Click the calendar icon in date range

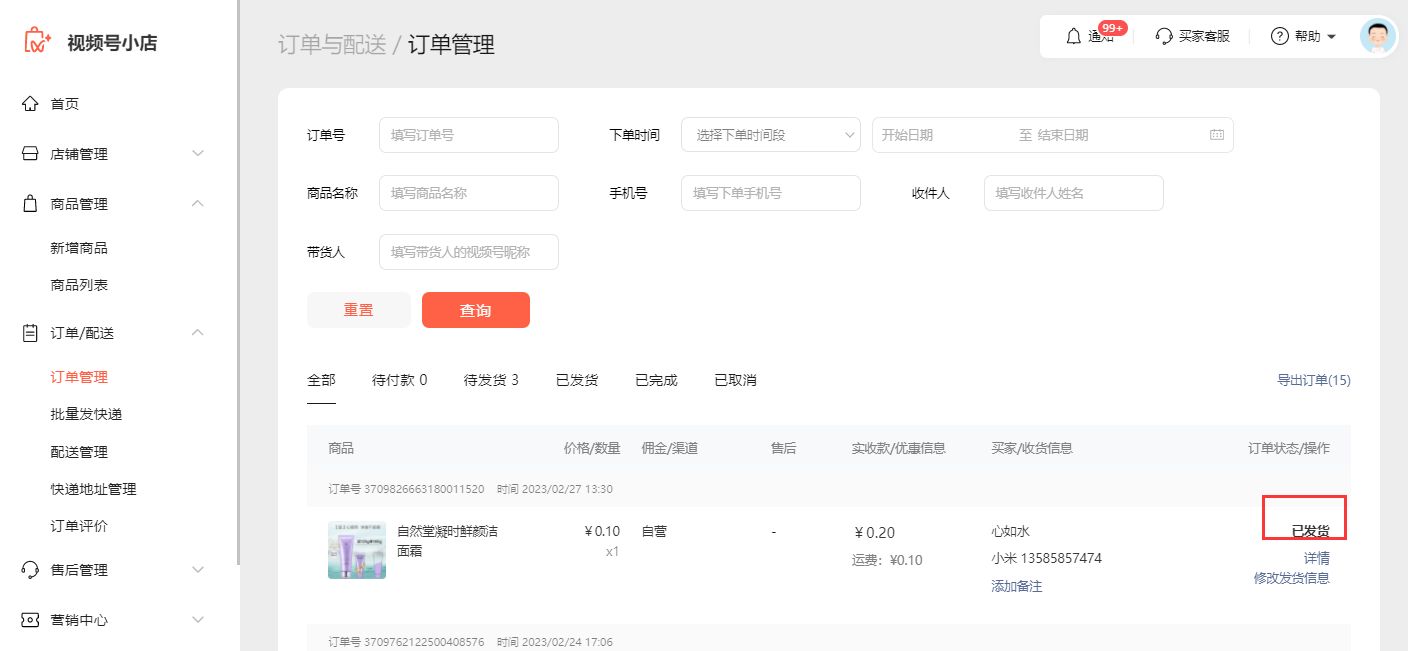coord(1216,135)
